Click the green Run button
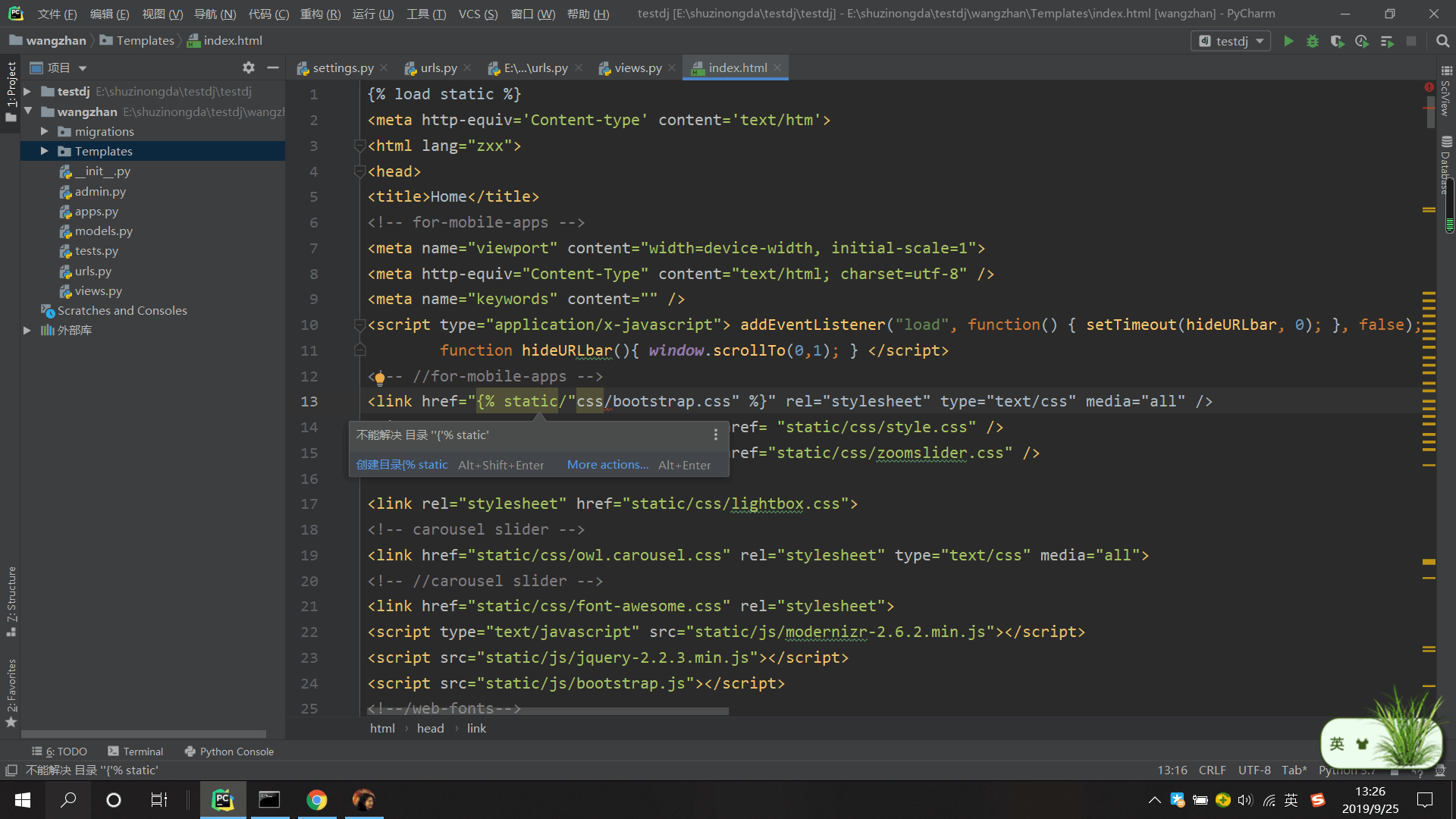This screenshot has height=819, width=1456. point(1288,41)
